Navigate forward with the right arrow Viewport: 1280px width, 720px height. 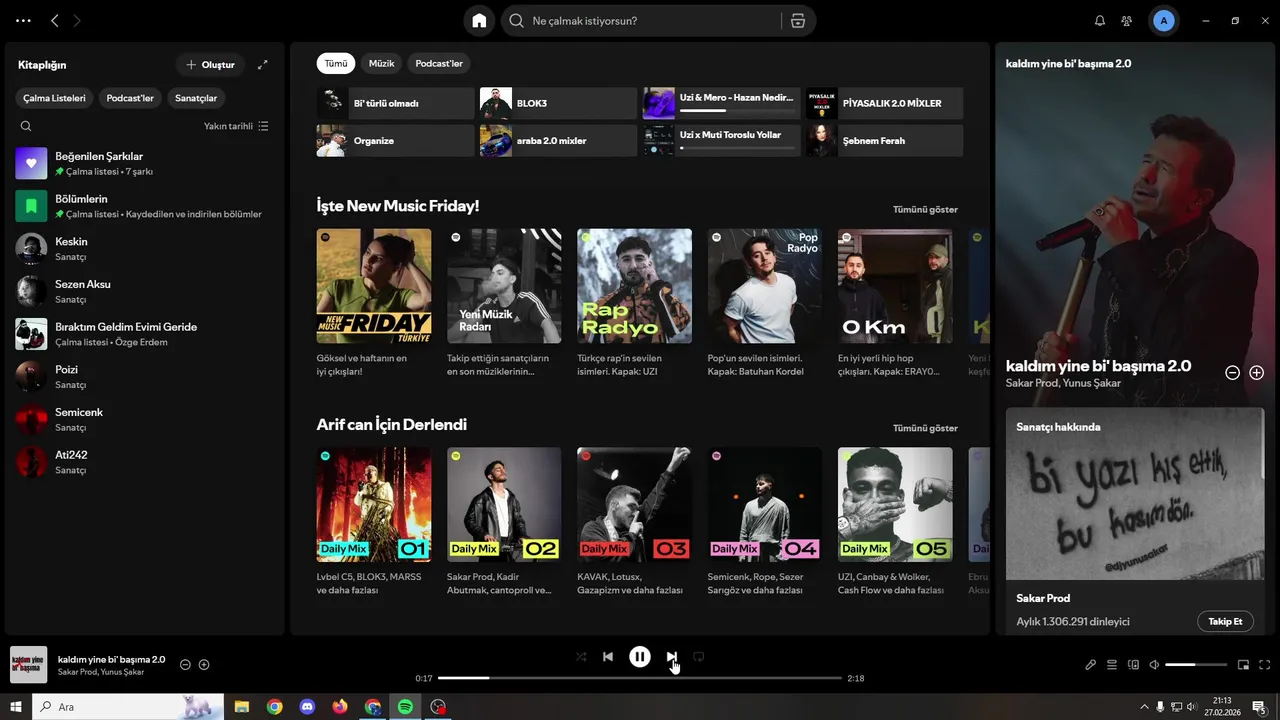[77, 21]
